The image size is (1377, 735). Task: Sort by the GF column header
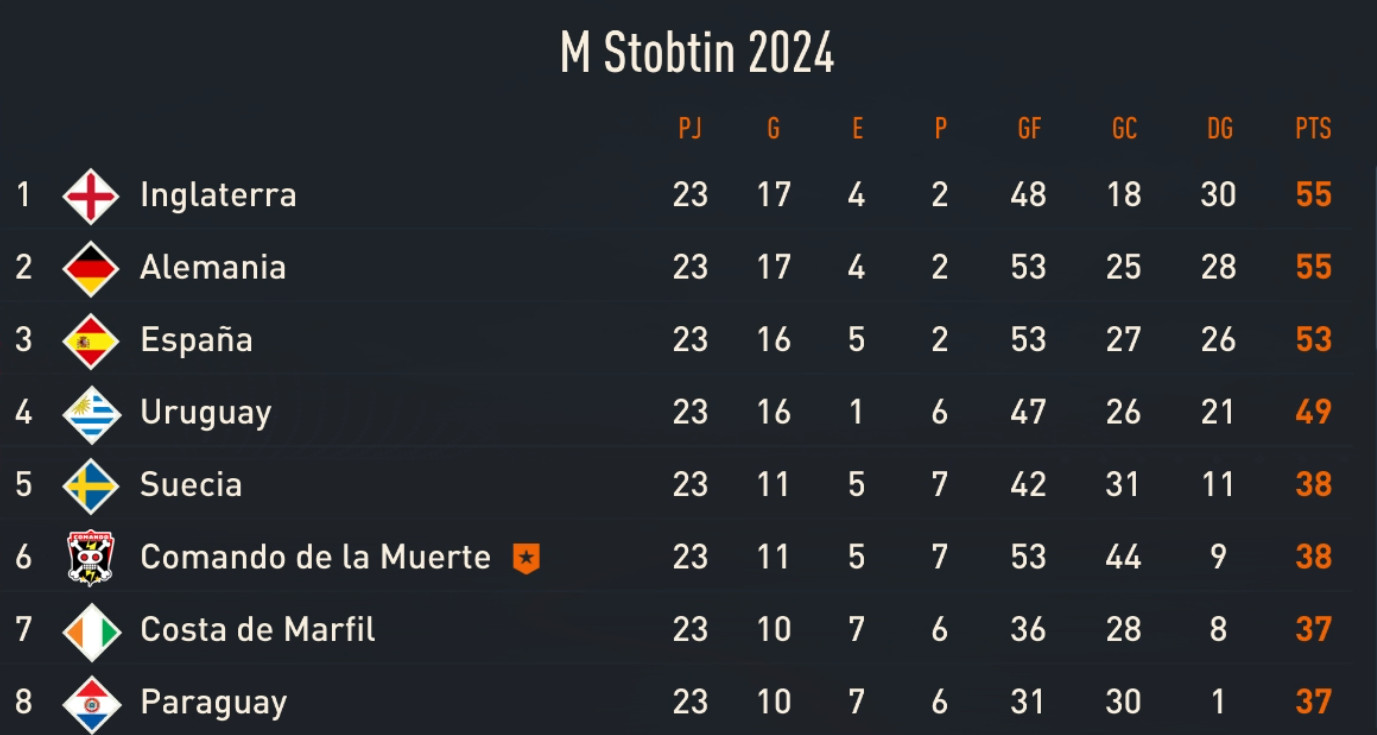1029,129
